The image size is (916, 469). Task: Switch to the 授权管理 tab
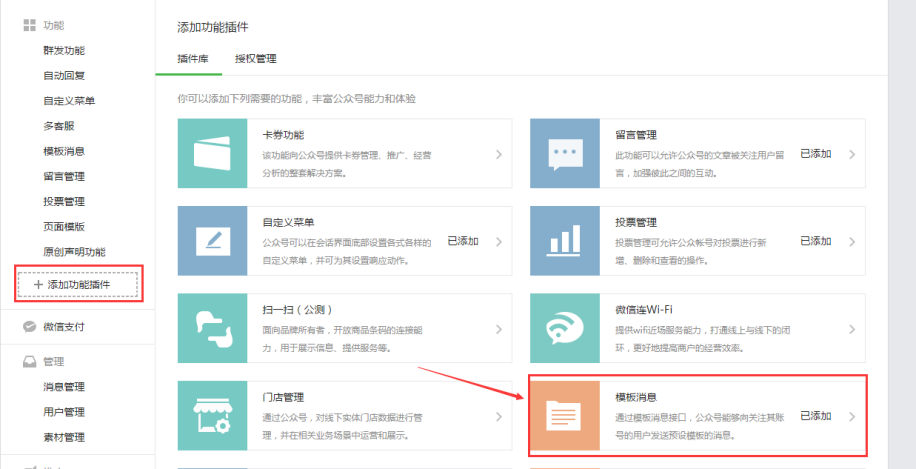pos(255,59)
